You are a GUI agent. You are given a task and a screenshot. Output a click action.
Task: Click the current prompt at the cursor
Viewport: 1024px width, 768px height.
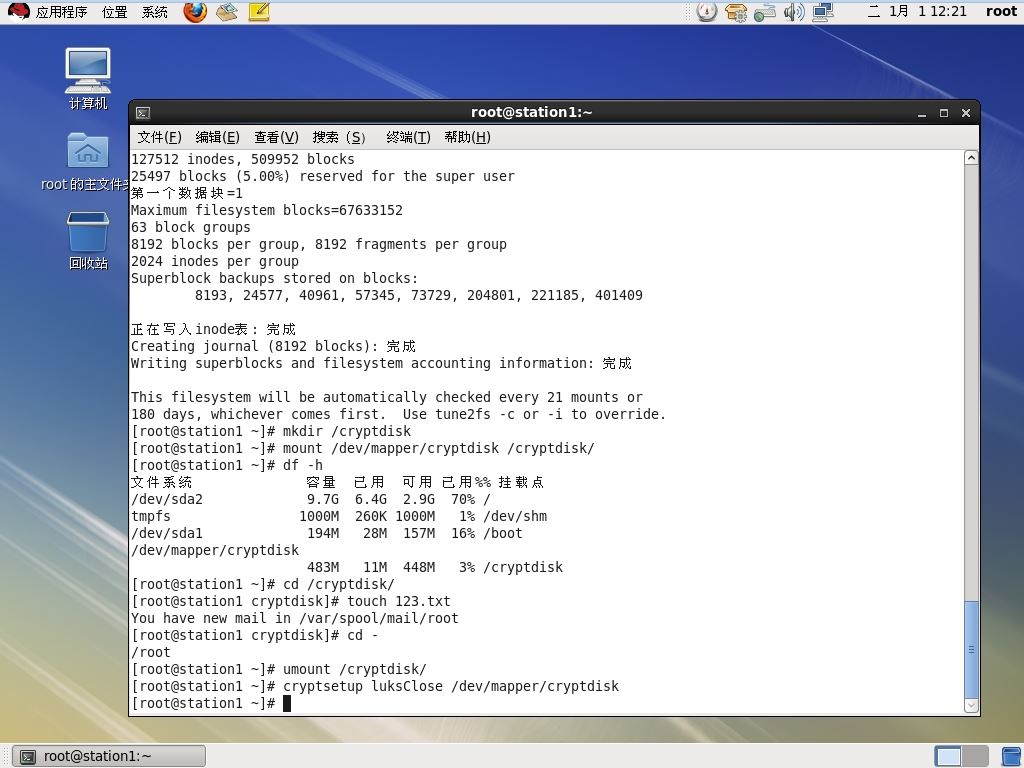pos(210,703)
